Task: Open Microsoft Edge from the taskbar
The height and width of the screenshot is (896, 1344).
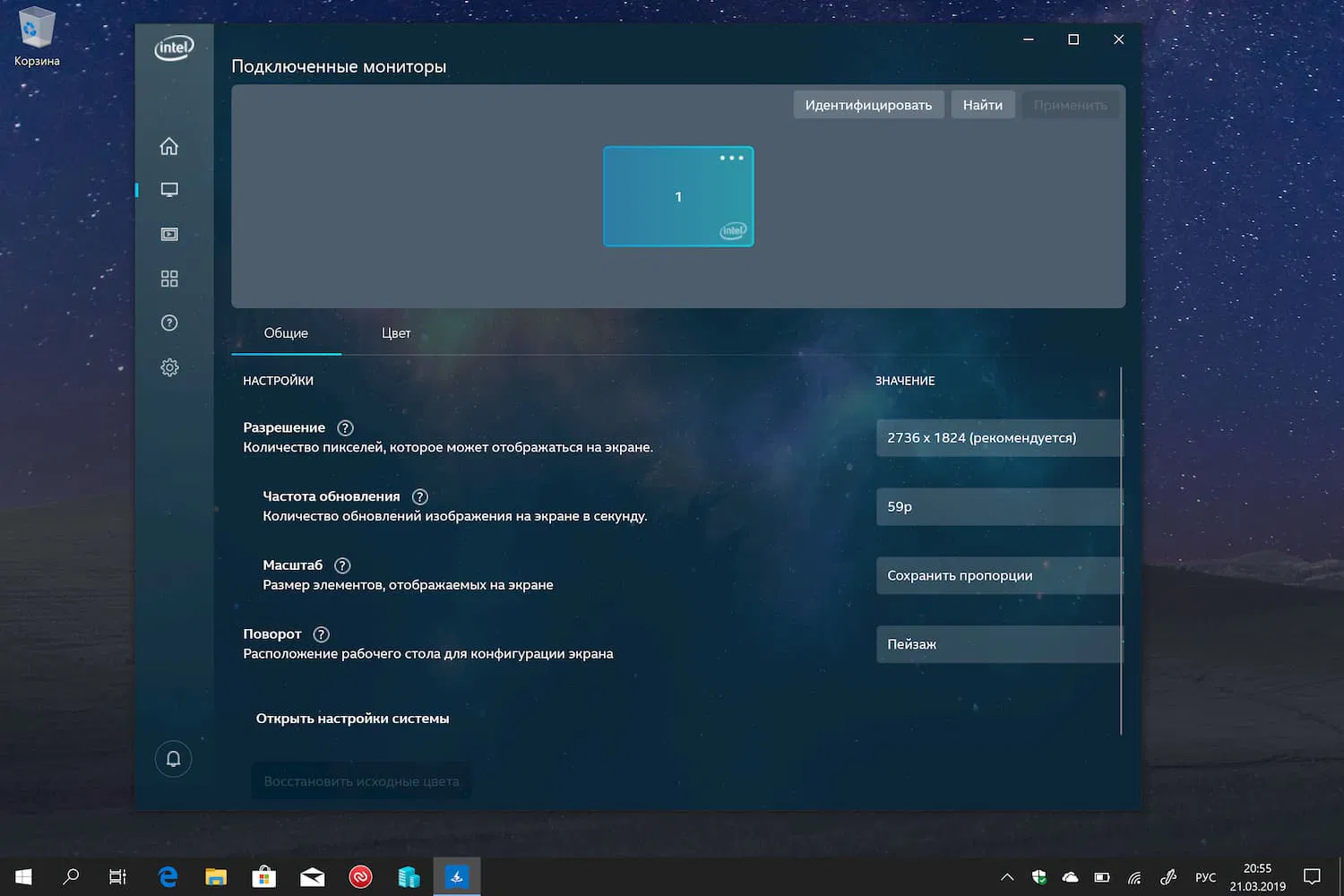Action: (167, 876)
